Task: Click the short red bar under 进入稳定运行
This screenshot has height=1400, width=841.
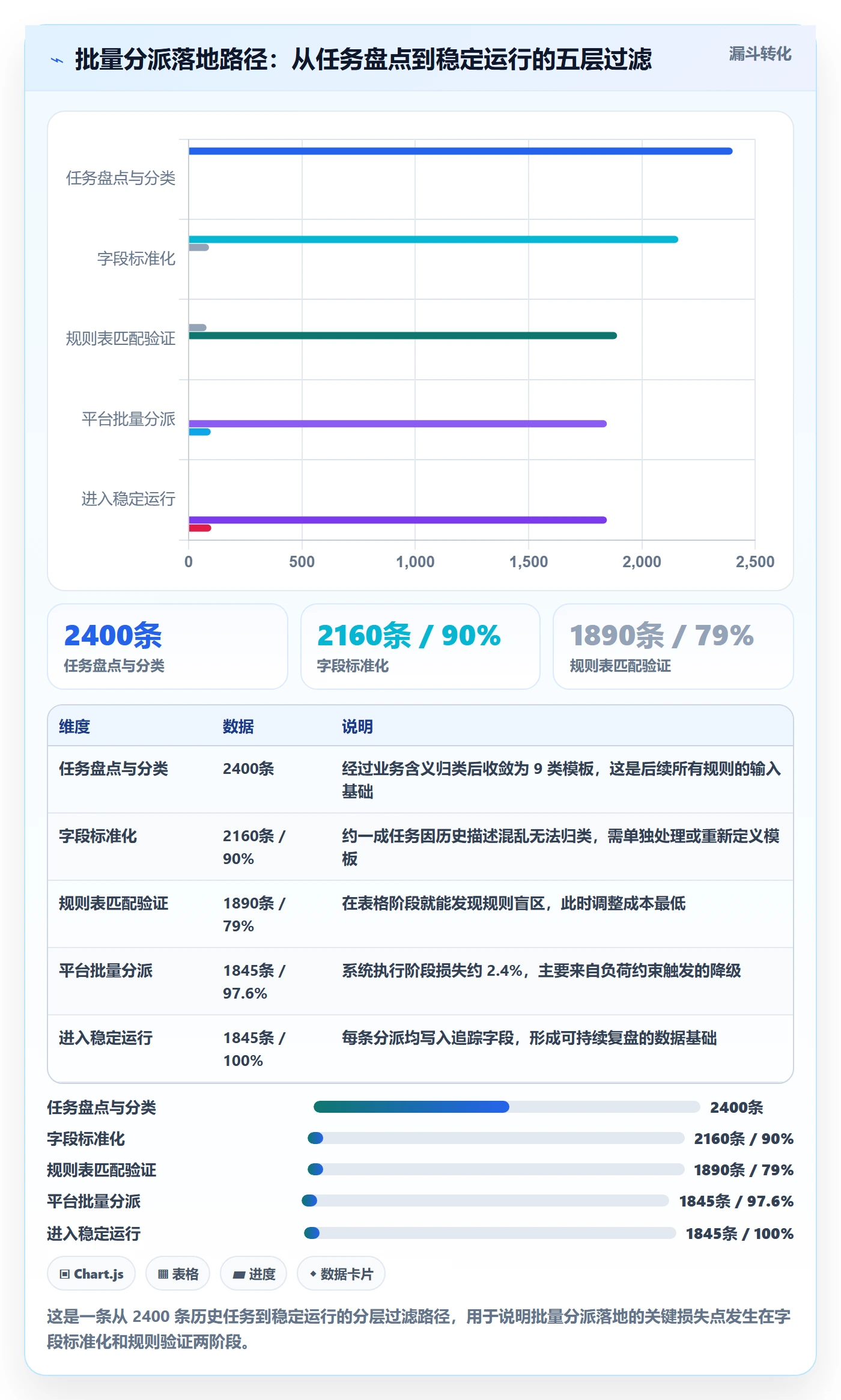Action: coord(199,528)
